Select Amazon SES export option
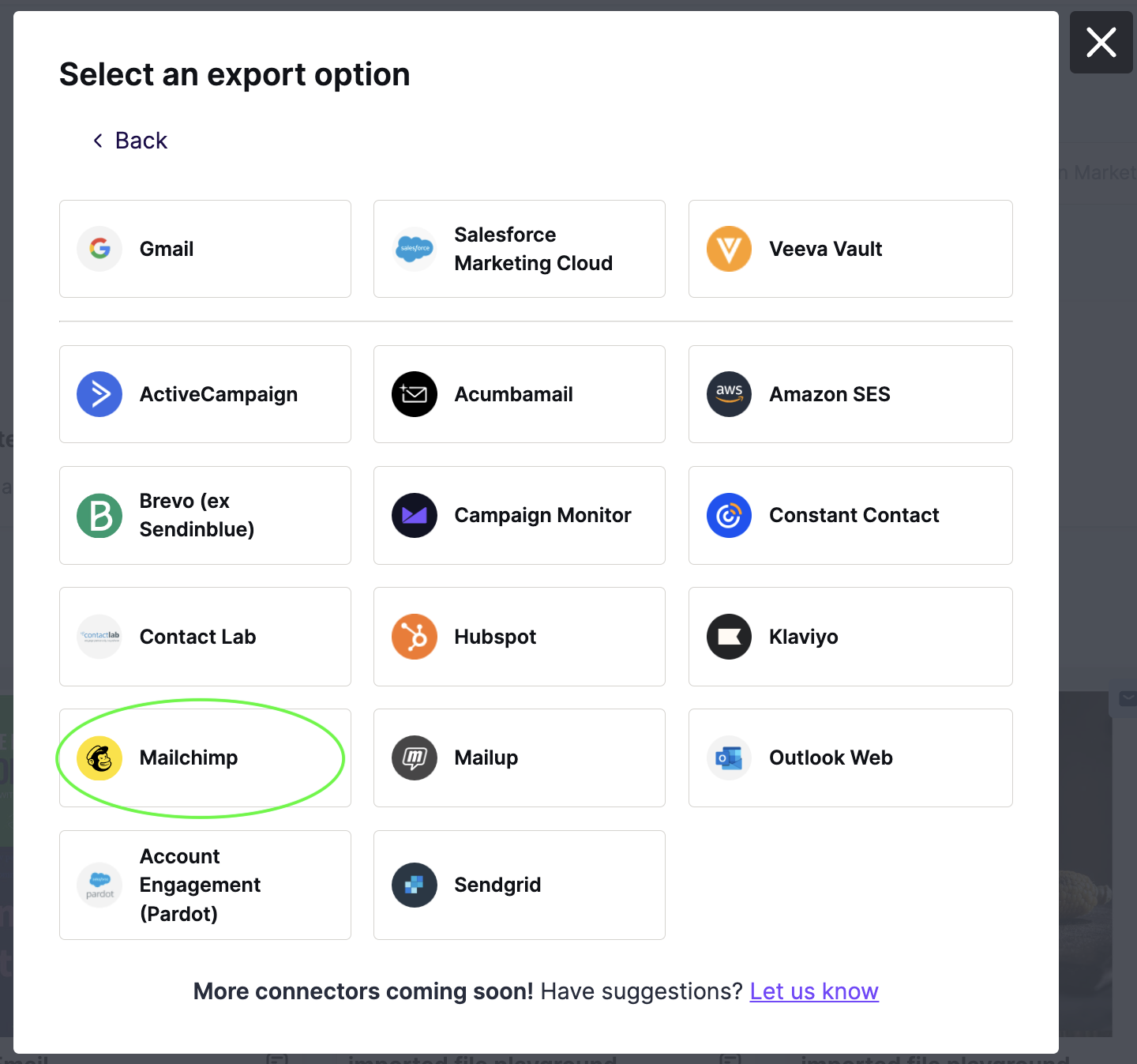The height and width of the screenshot is (1064, 1137). [850, 394]
